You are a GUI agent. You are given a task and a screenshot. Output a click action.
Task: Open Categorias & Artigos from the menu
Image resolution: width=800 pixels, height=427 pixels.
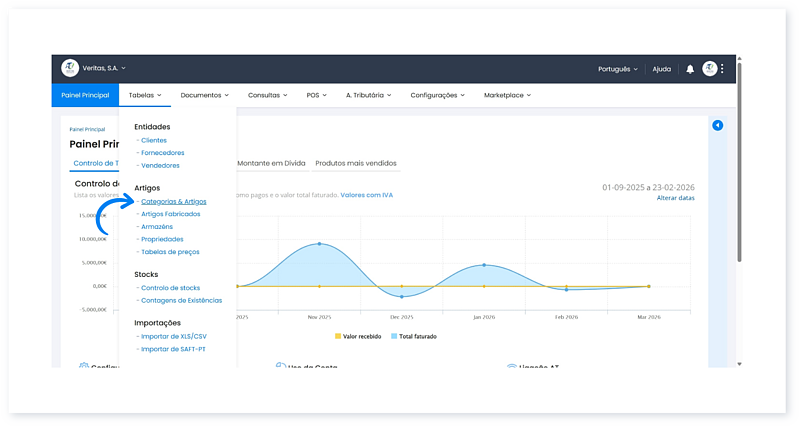tap(174, 201)
